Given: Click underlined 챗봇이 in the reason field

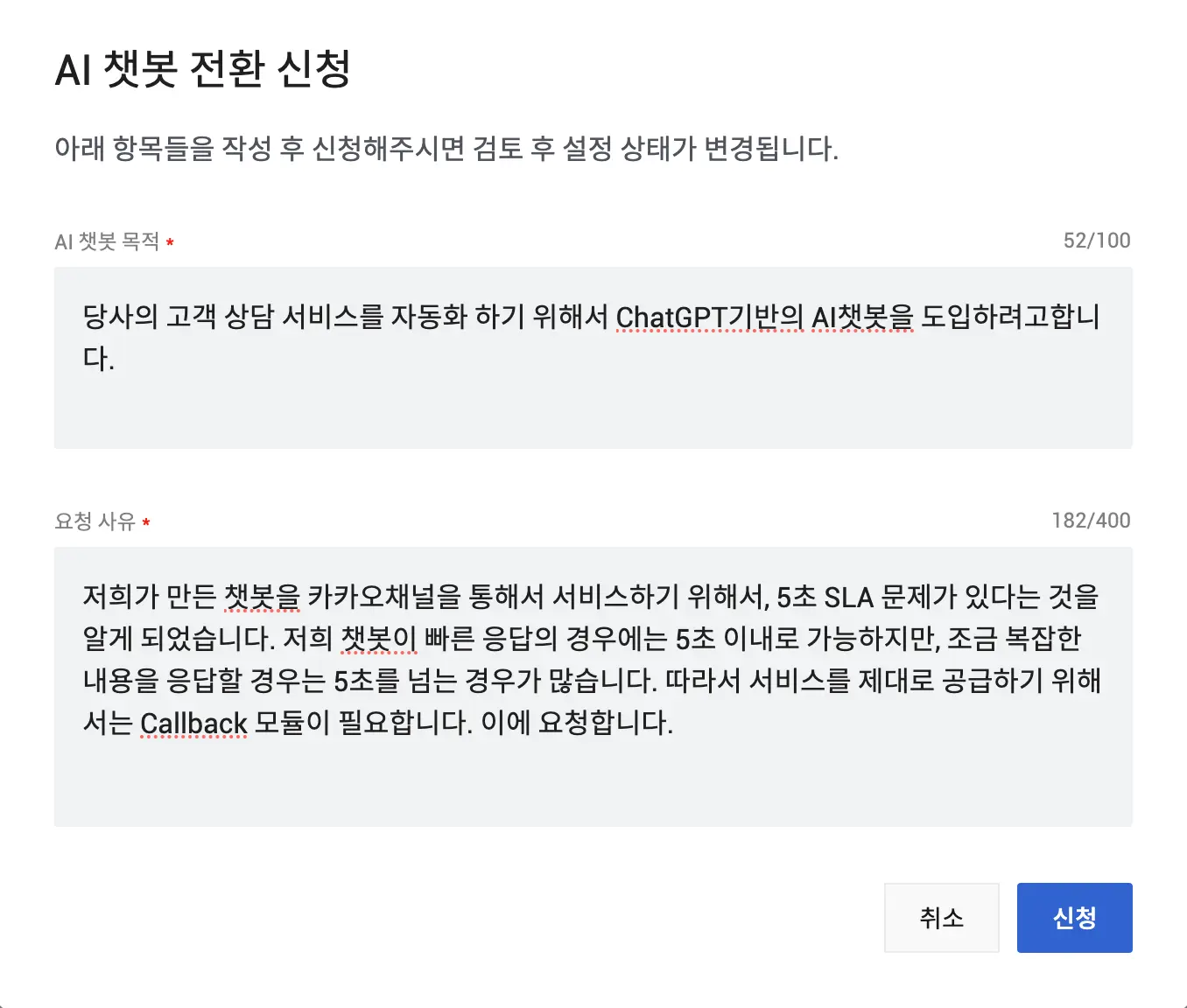Looking at the screenshot, I should pyautogui.click(x=378, y=639).
